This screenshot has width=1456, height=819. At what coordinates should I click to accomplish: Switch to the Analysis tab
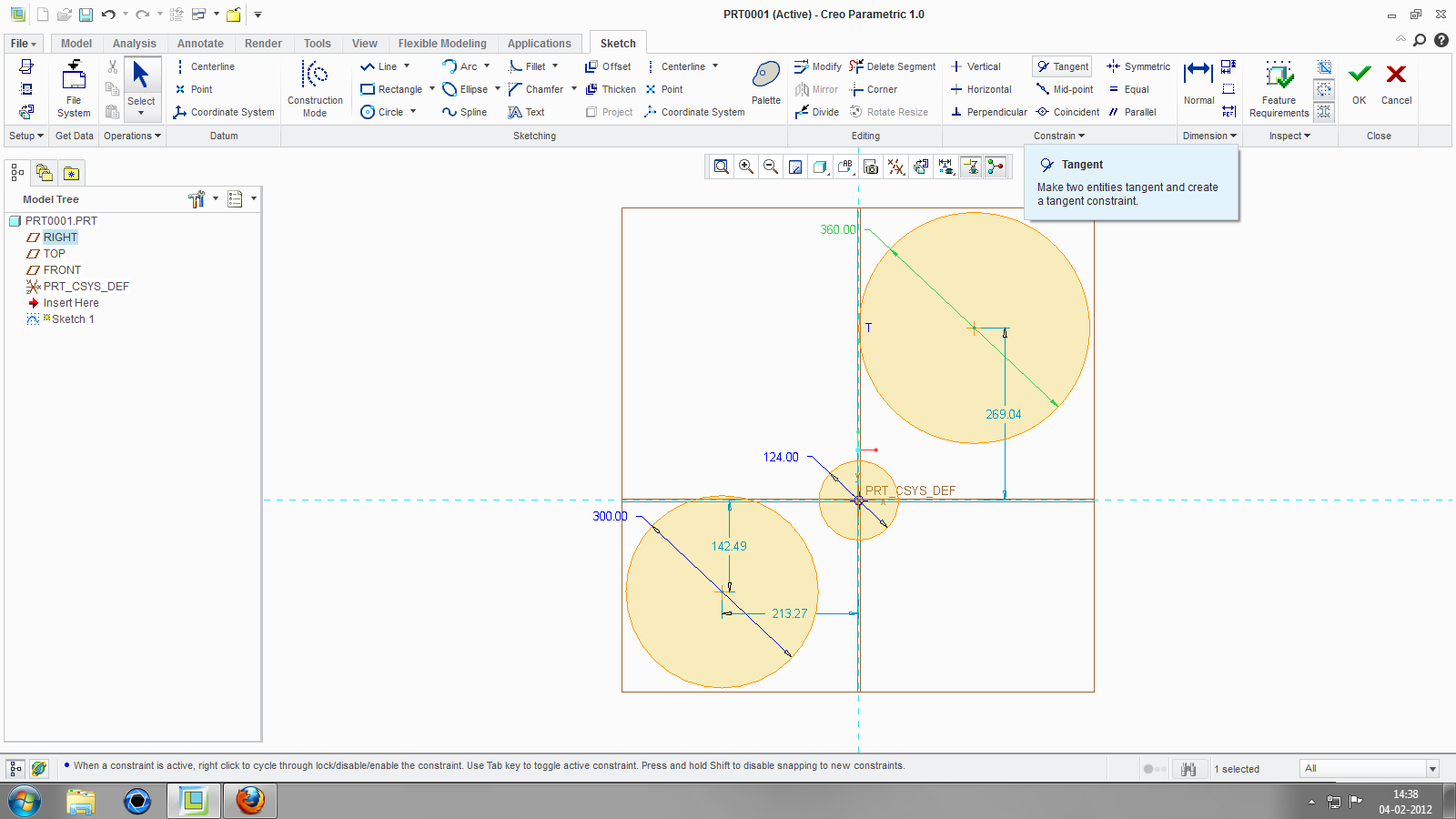pyautogui.click(x=135, y=44)
